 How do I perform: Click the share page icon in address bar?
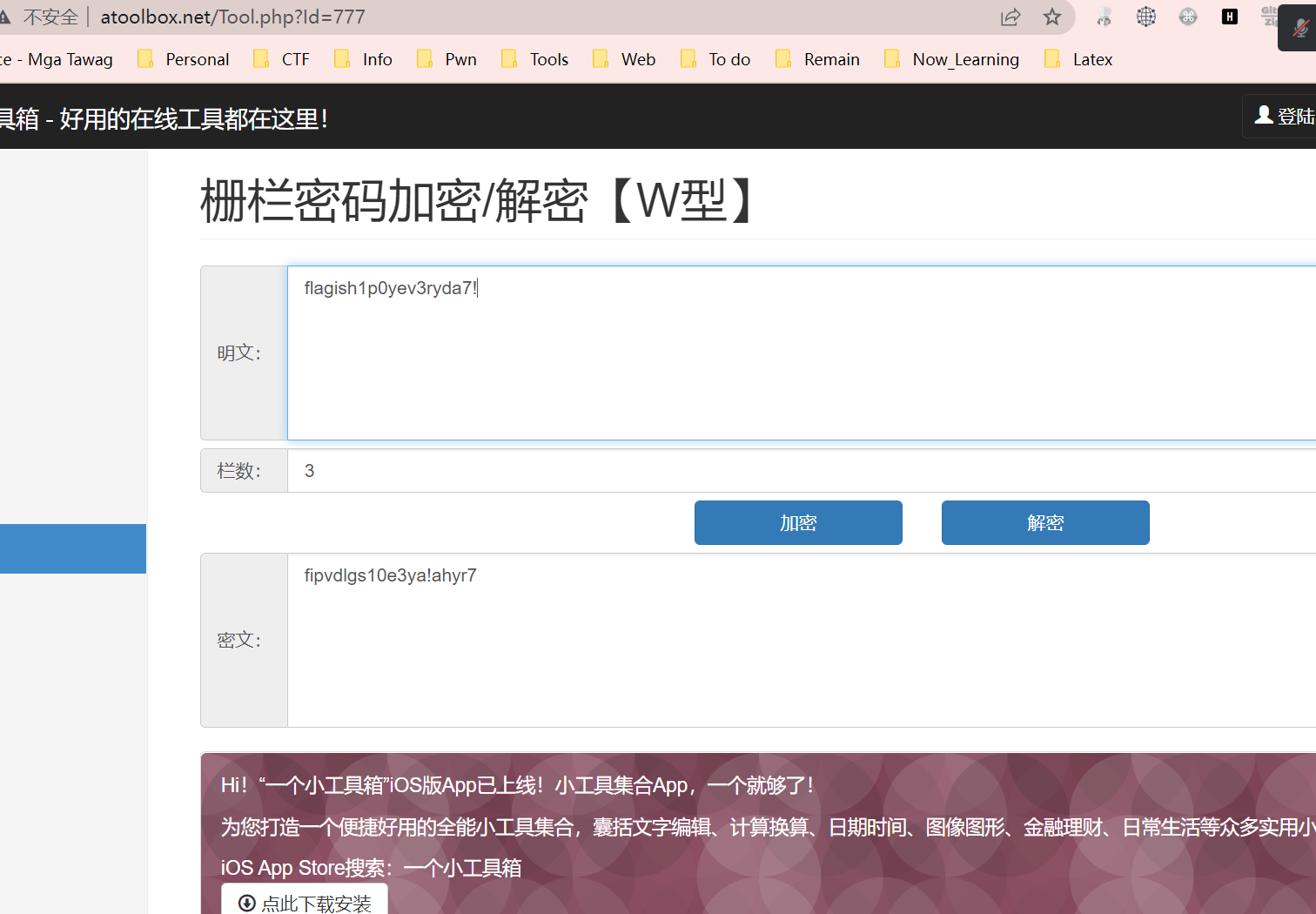point(1010,17)
